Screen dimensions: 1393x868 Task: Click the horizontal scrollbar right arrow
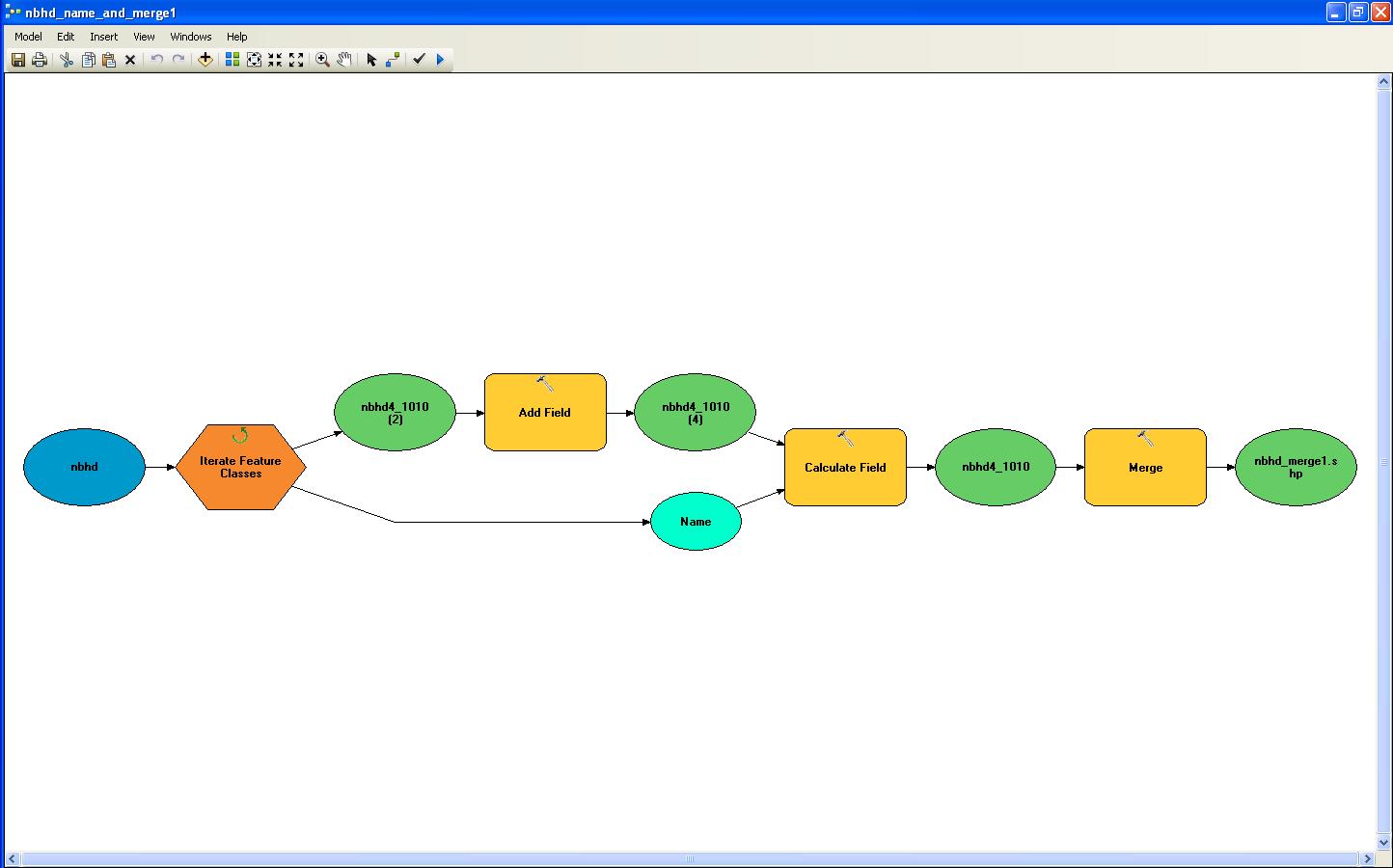tap(1366, 858)
